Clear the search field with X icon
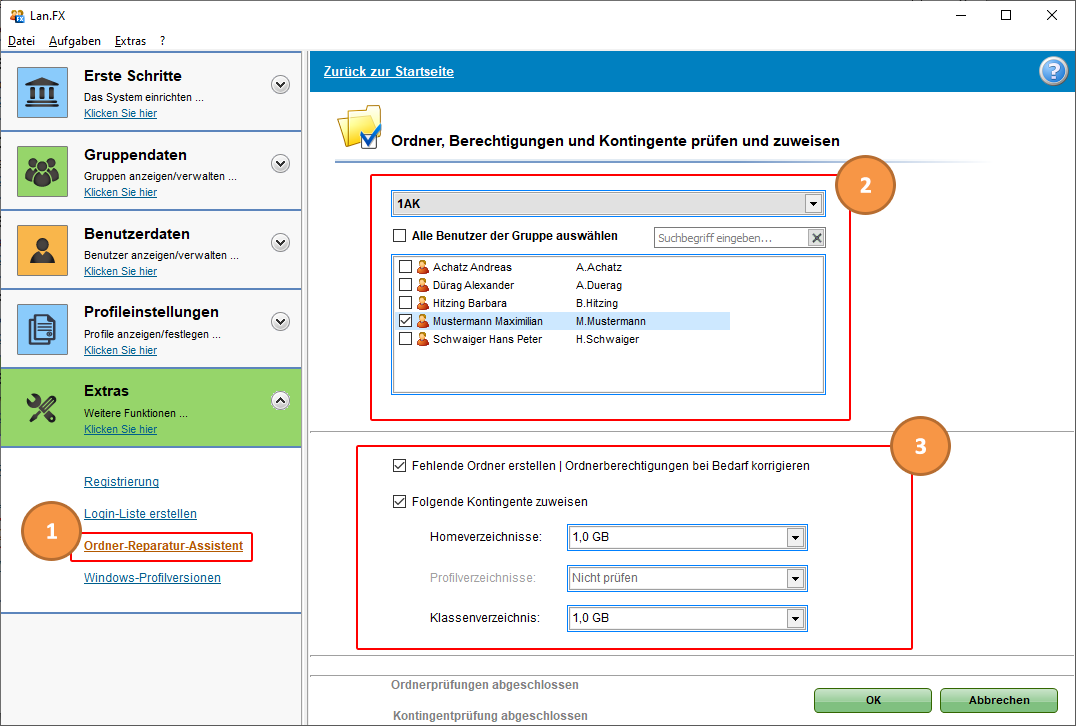This screenshot has height=726, width=1076. (816, 238)
